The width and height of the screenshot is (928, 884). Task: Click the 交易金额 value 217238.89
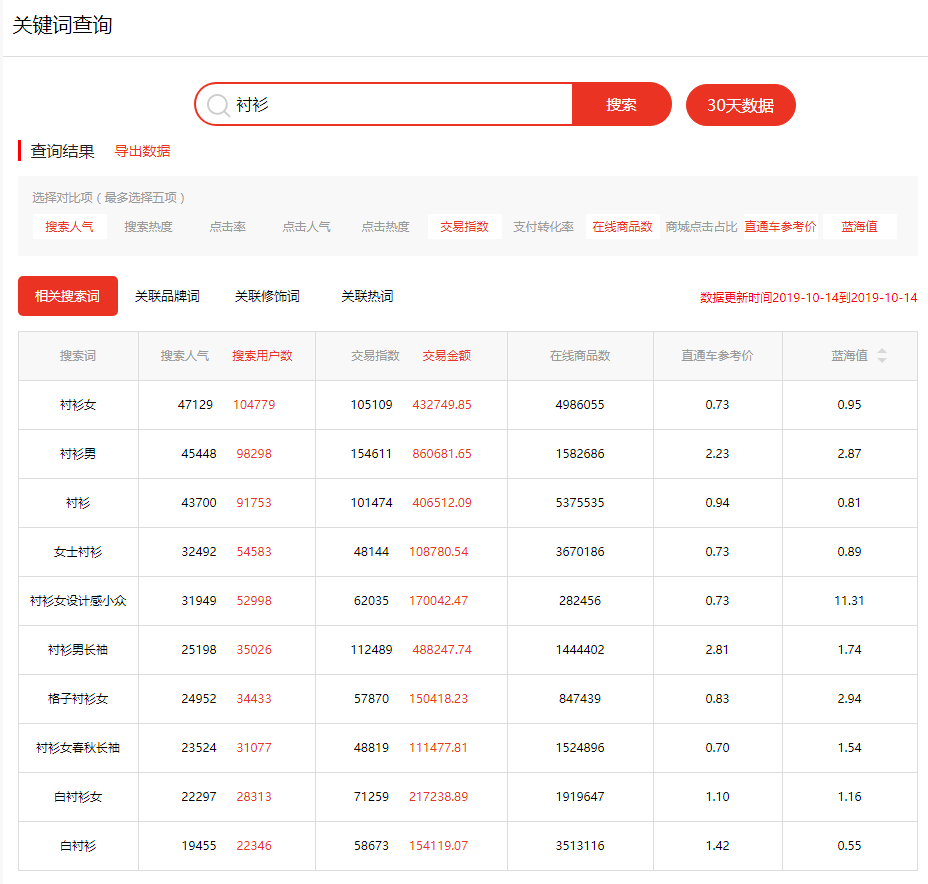coord(439,797)
